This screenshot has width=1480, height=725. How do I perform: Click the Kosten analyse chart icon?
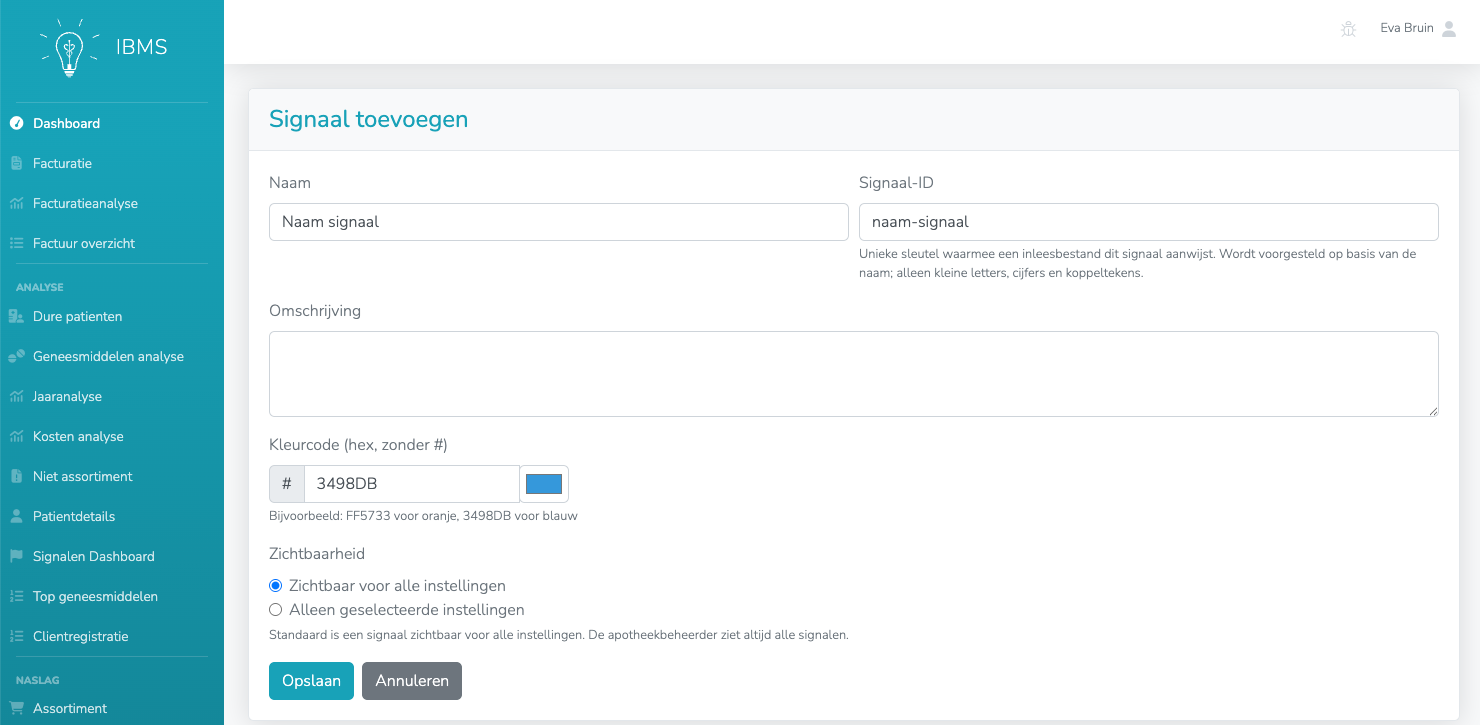click(16, 437)
